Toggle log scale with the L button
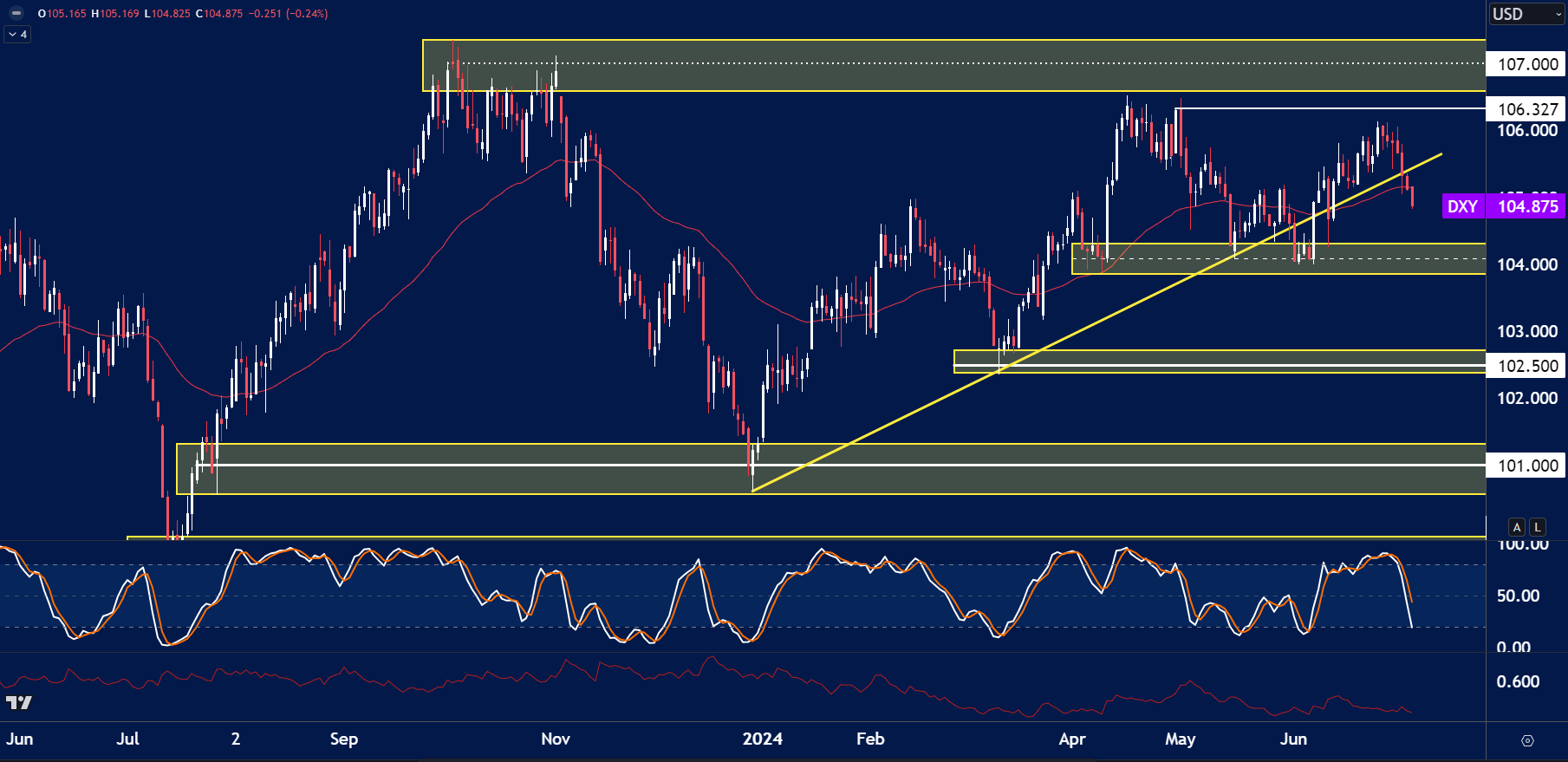 [x=1537, y=526]
